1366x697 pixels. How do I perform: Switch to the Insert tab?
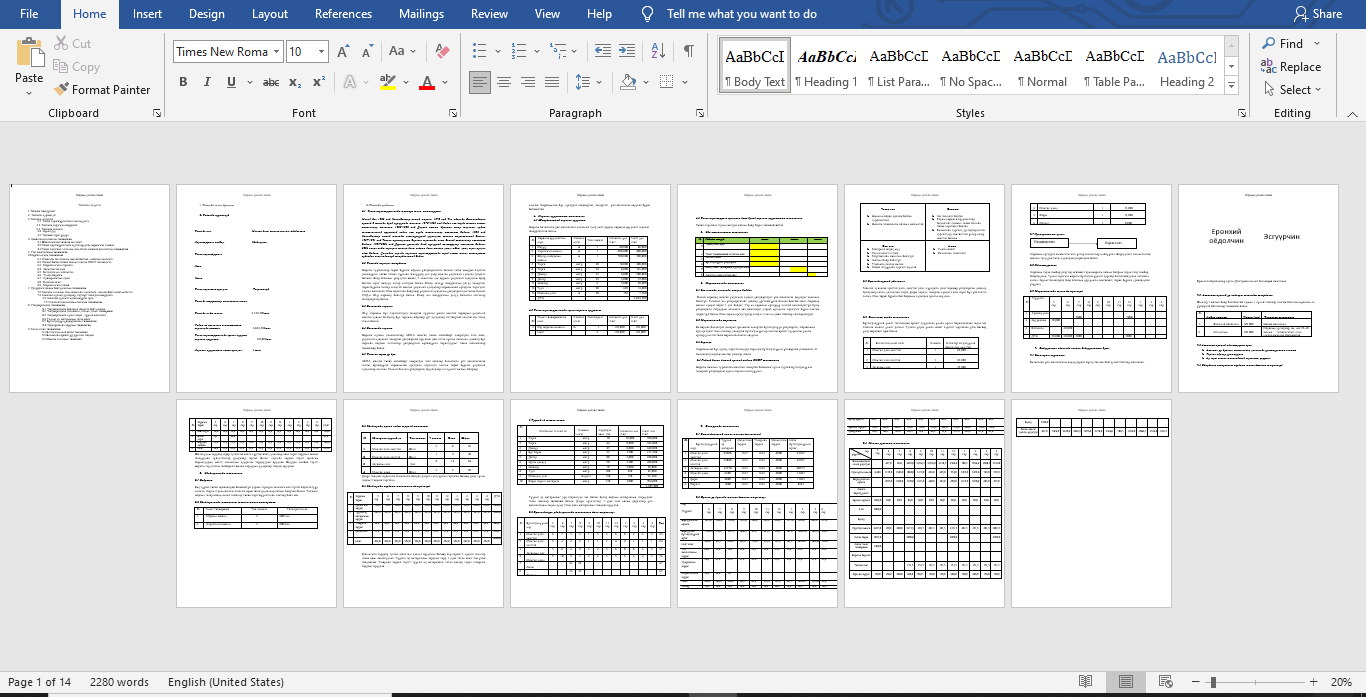click(148, 14)
